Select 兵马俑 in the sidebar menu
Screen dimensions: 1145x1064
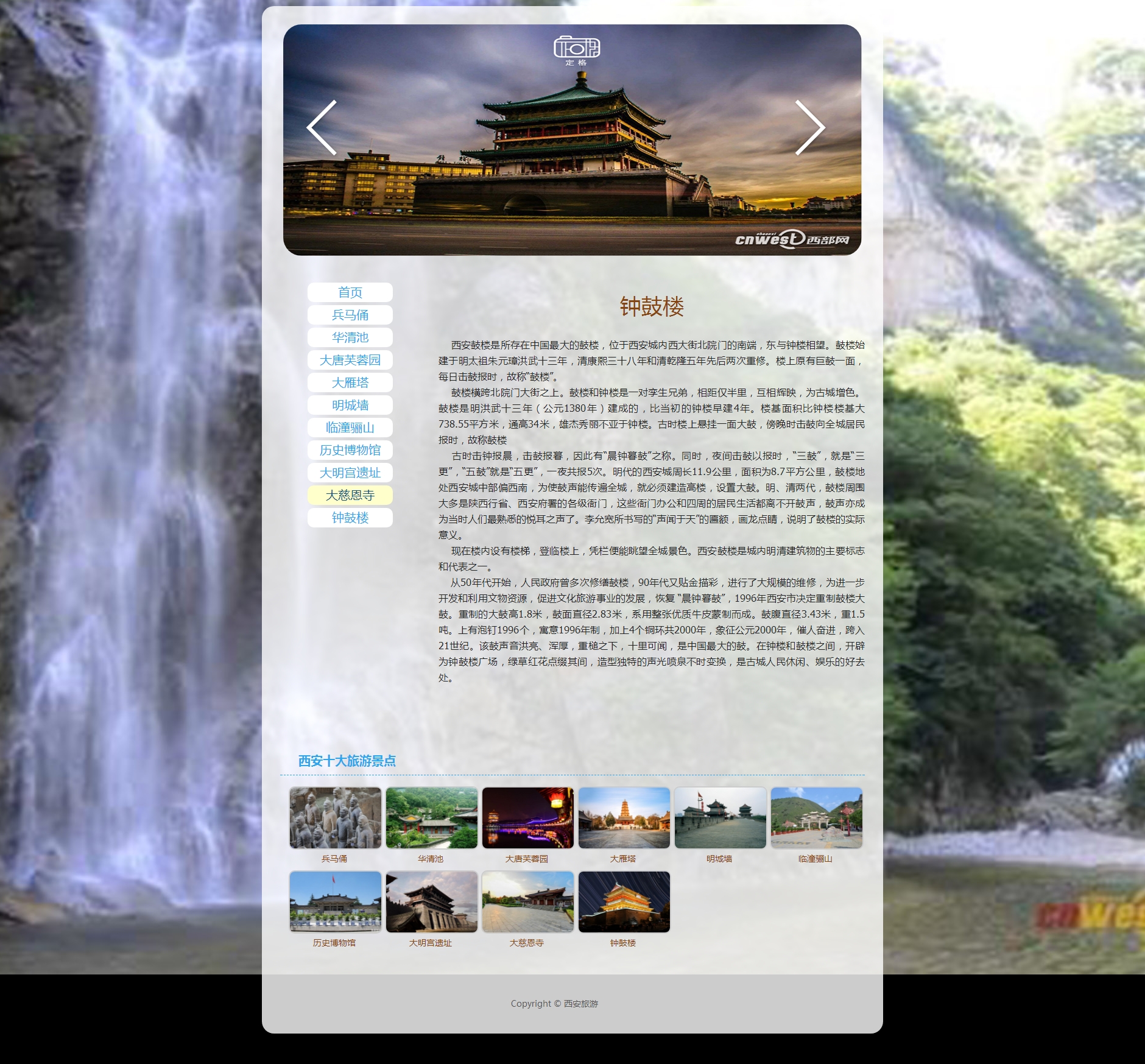coord(350,315)
